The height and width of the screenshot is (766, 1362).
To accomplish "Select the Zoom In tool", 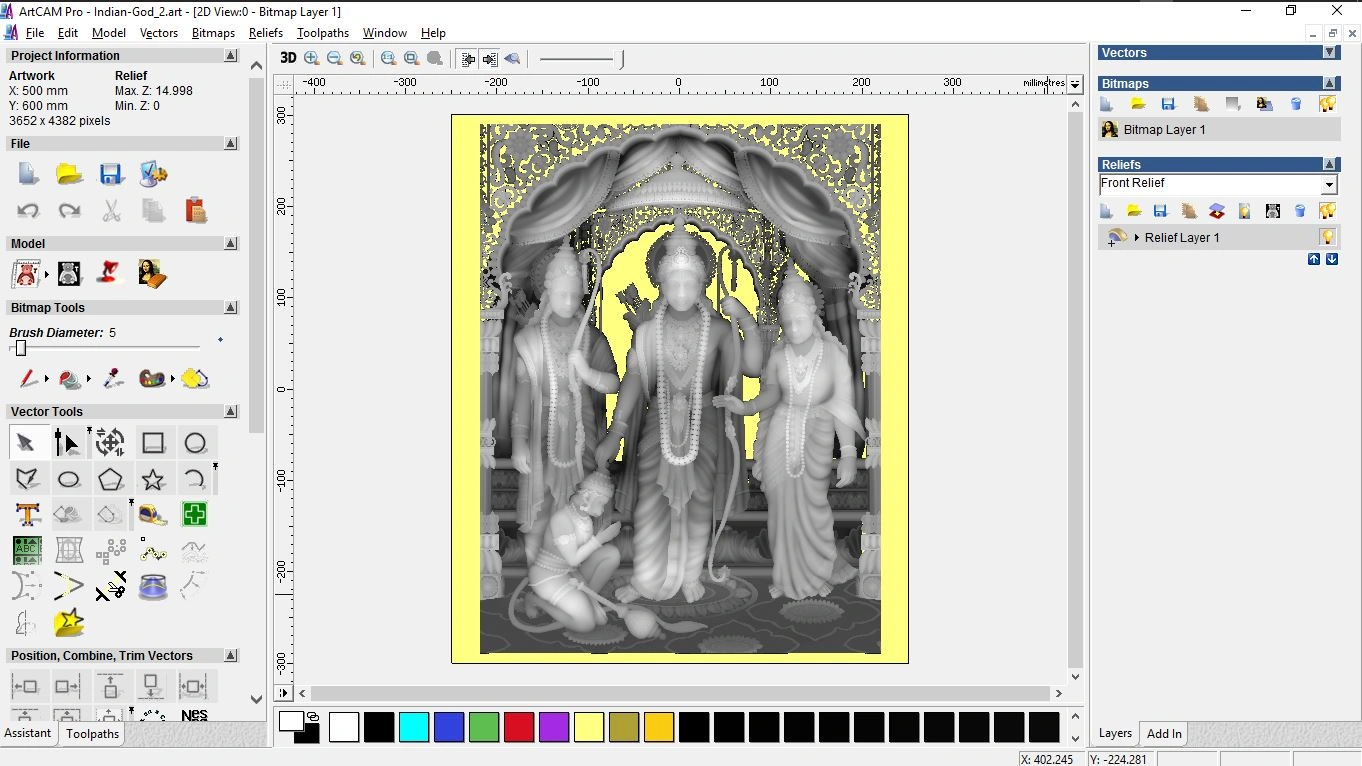I will click(311, 58).
